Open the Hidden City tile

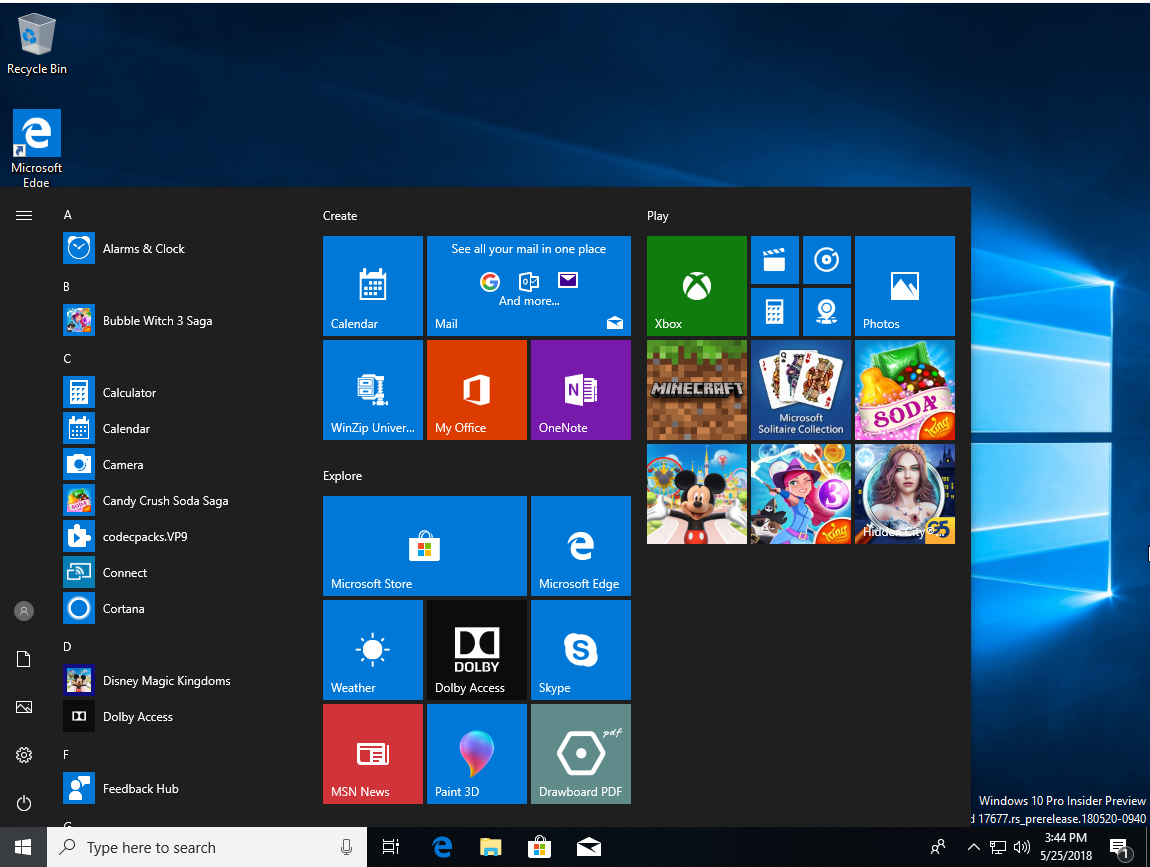coord(905,494)
